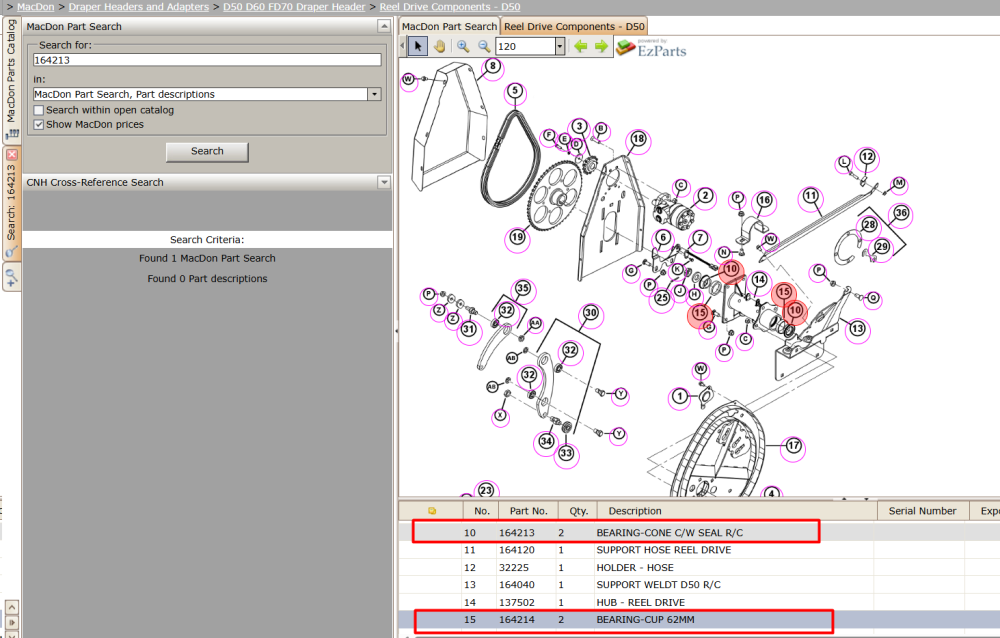This screenshot has width=1000, height=638.
Task: Select callout 18 plate in diagram
Action: tap(638, 138)
